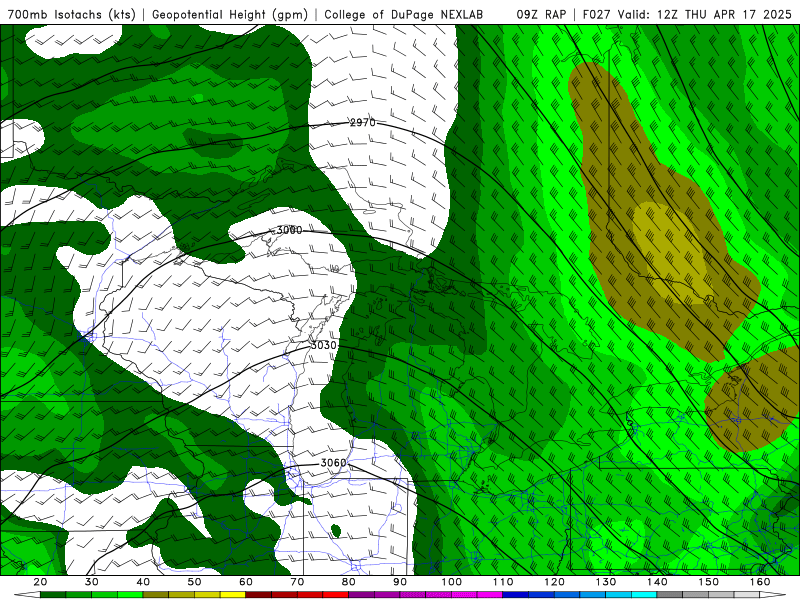Click the 40 value on the color scale
The image size is (800, 600).
[x=143, y=582]
